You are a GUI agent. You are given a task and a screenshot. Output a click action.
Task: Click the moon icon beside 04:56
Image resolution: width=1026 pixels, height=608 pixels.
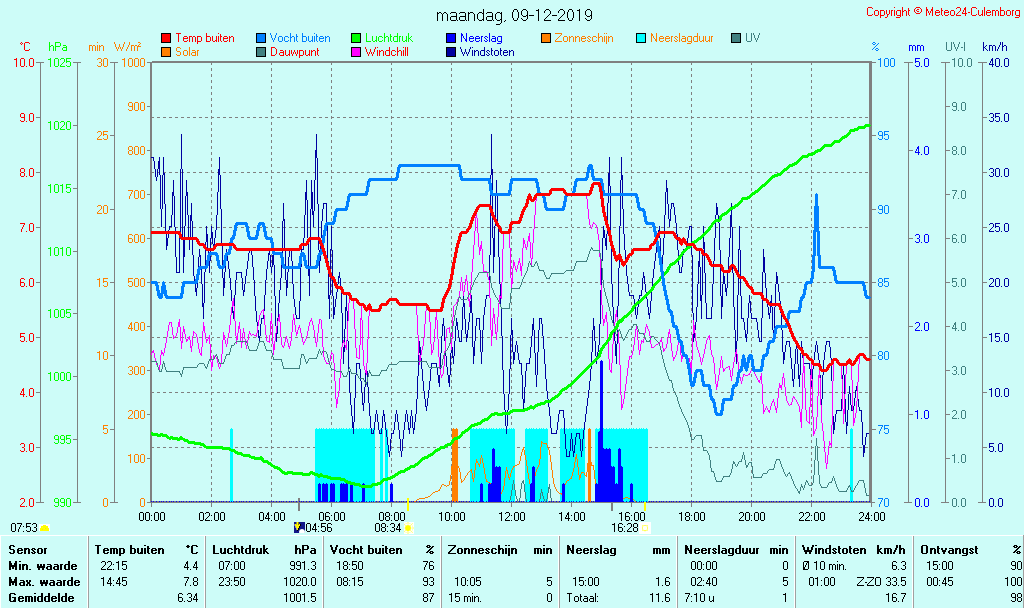click(298, 527)
